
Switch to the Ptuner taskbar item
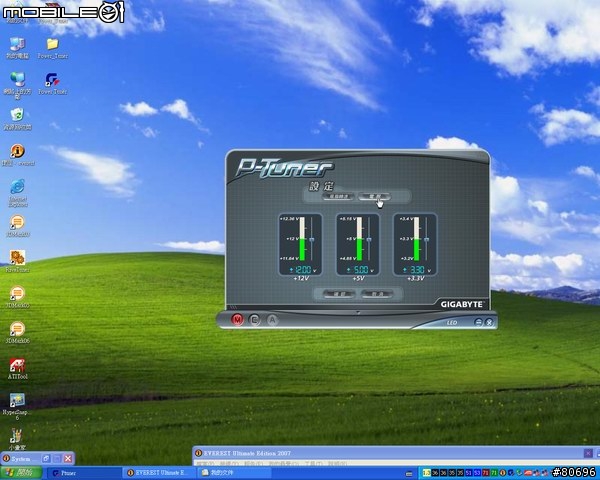pyautogui.click(x=84, y=473)
